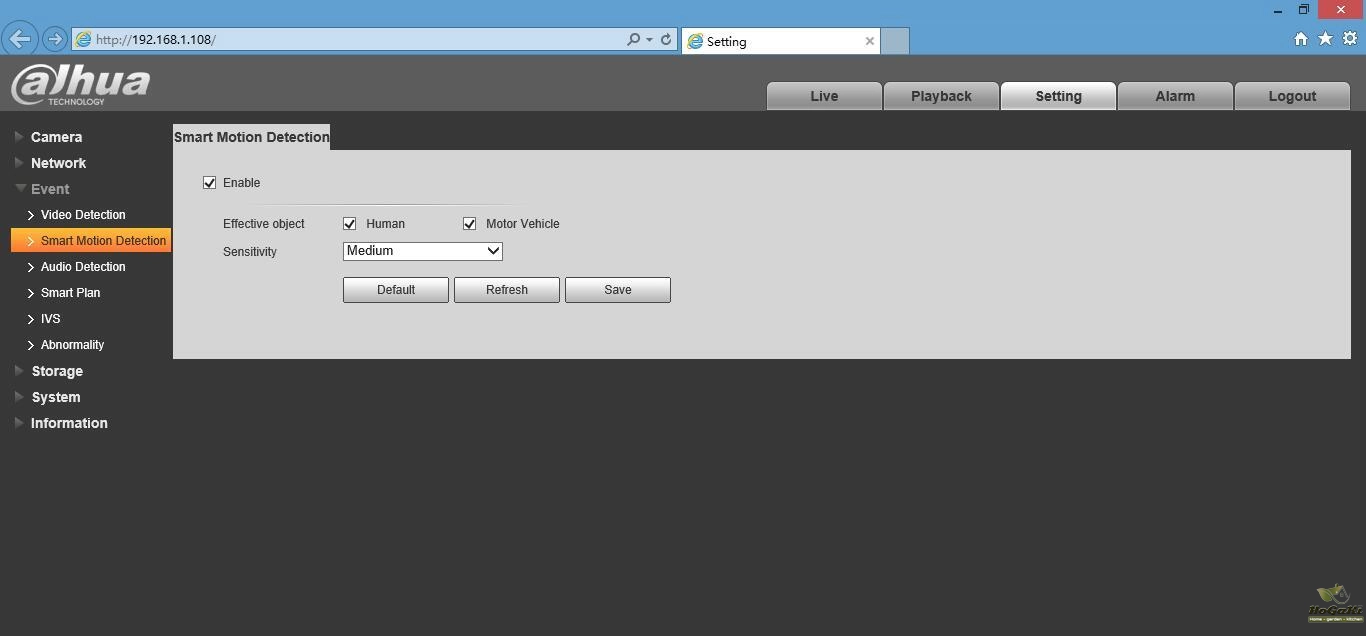This screenshot has width=1366, height=636.
Task: Expand the Camera menu section
Action: coord(56,137)
